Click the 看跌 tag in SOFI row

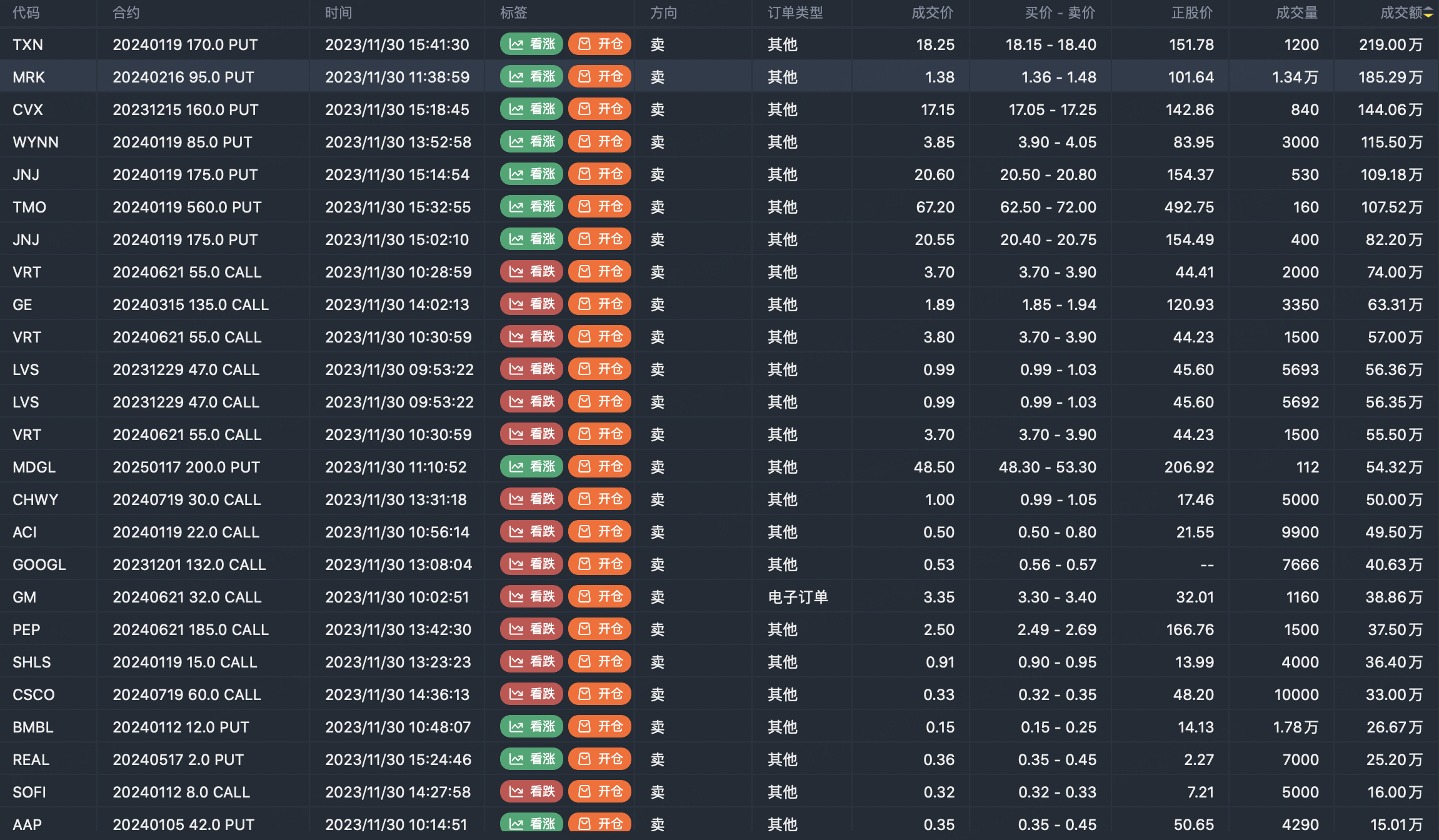pyautogui.click(x=531, y=792)
